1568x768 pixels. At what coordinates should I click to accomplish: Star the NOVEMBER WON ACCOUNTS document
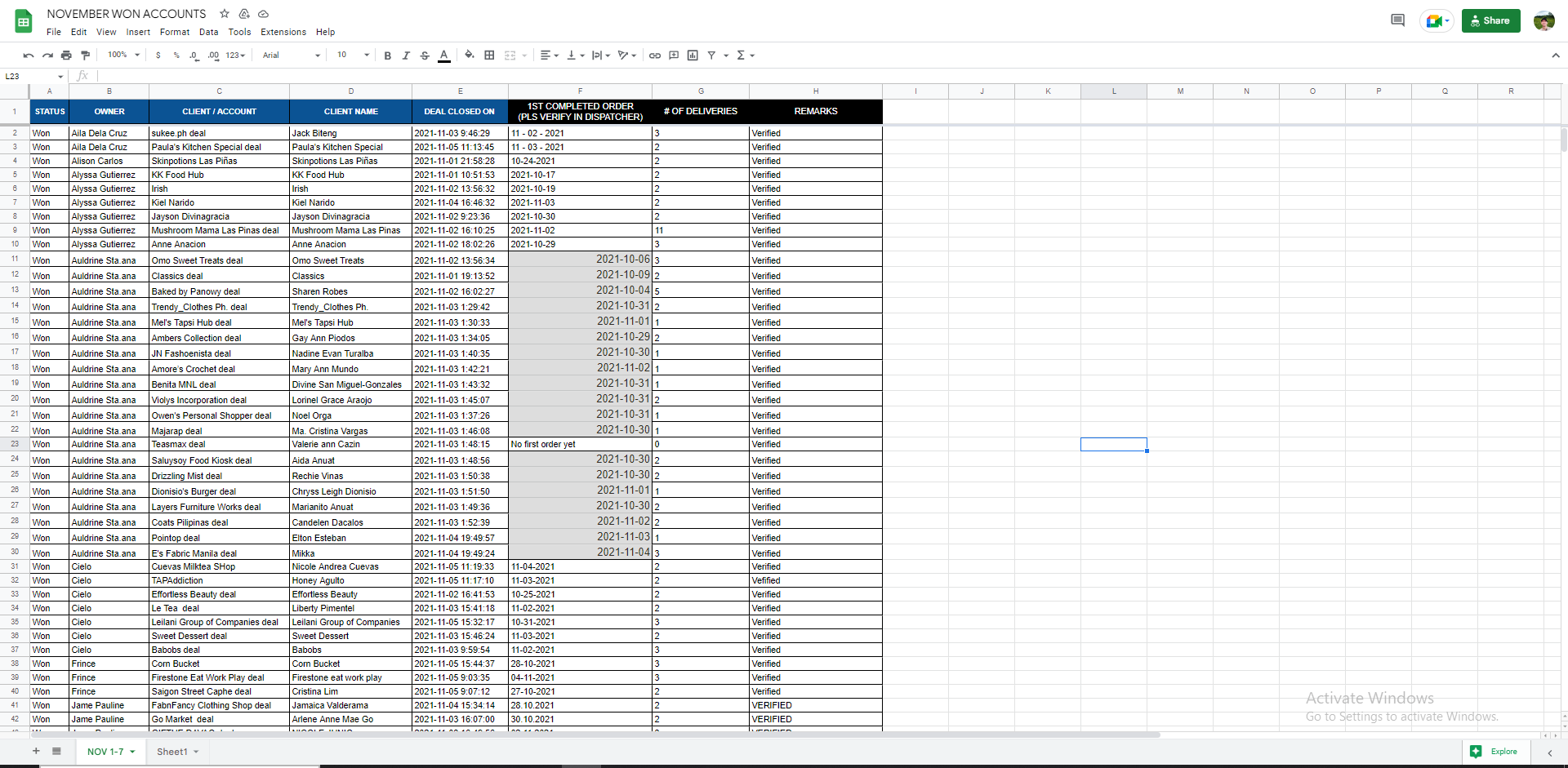(x=225, y=14)
